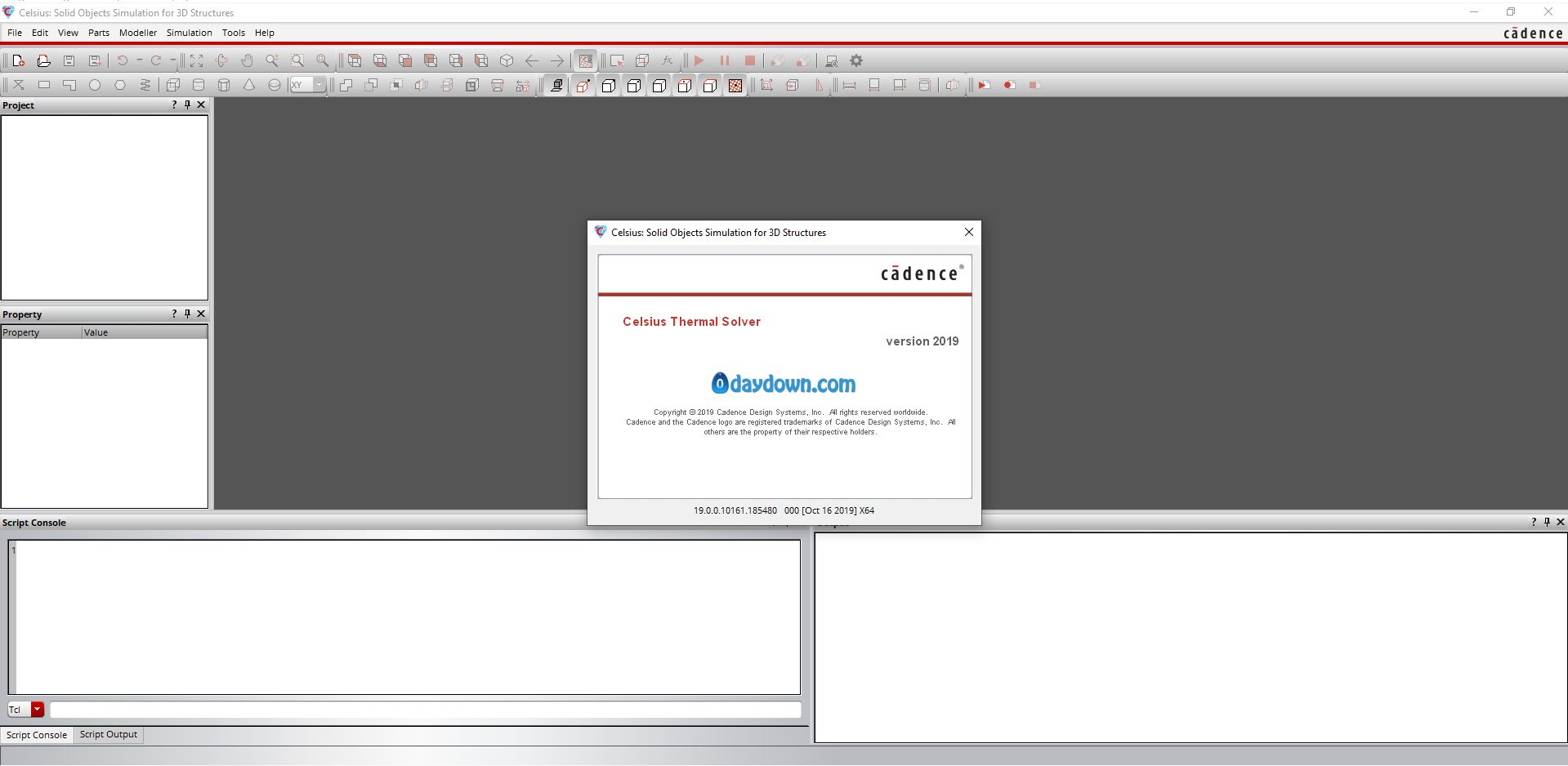Toggle the red cube vertex snap button
1568x766 pixels.
pyautogui.click(x=583, y=85)
